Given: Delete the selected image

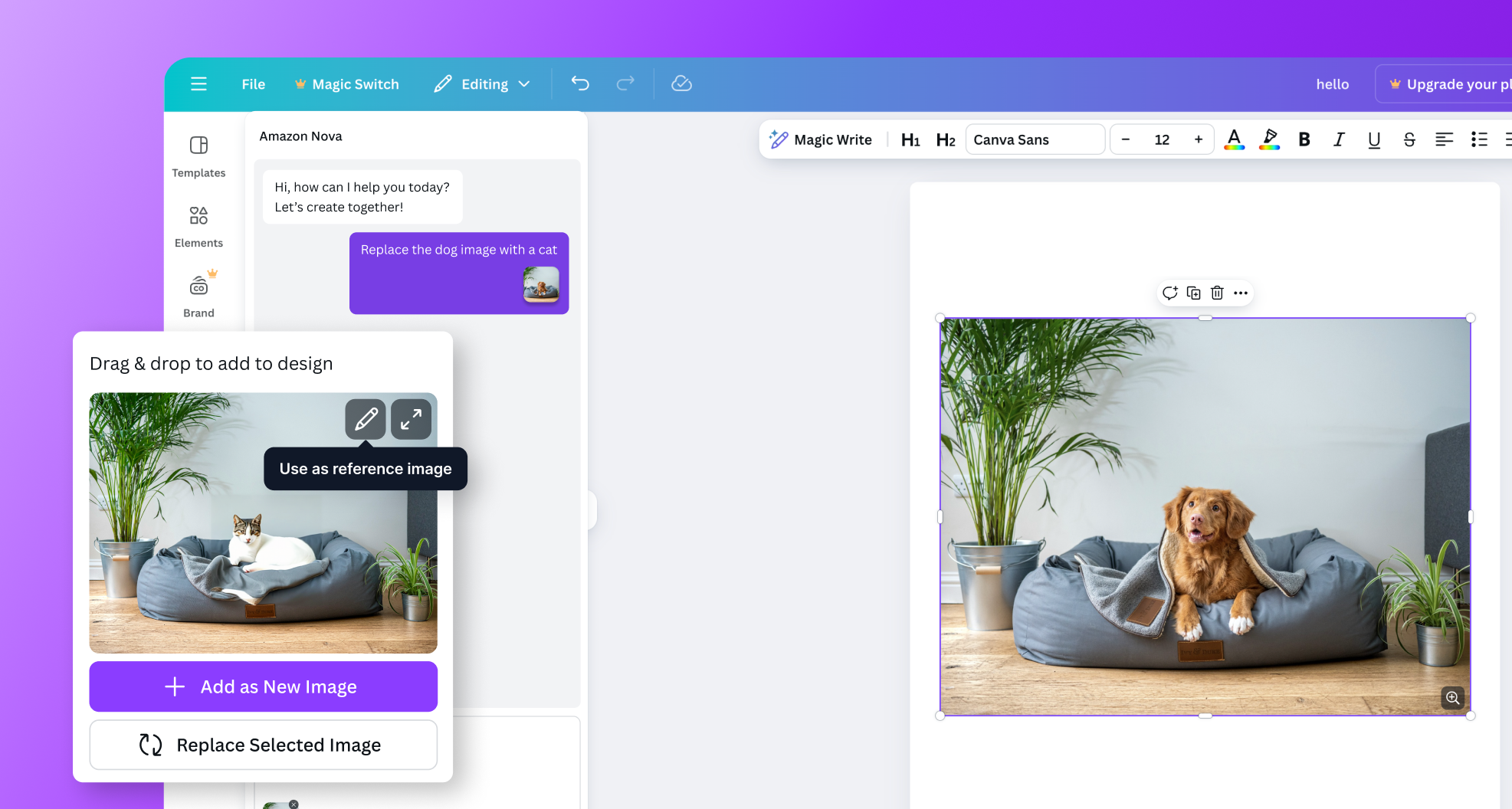Looking at the screenshot, I should tap(1217, 293).
